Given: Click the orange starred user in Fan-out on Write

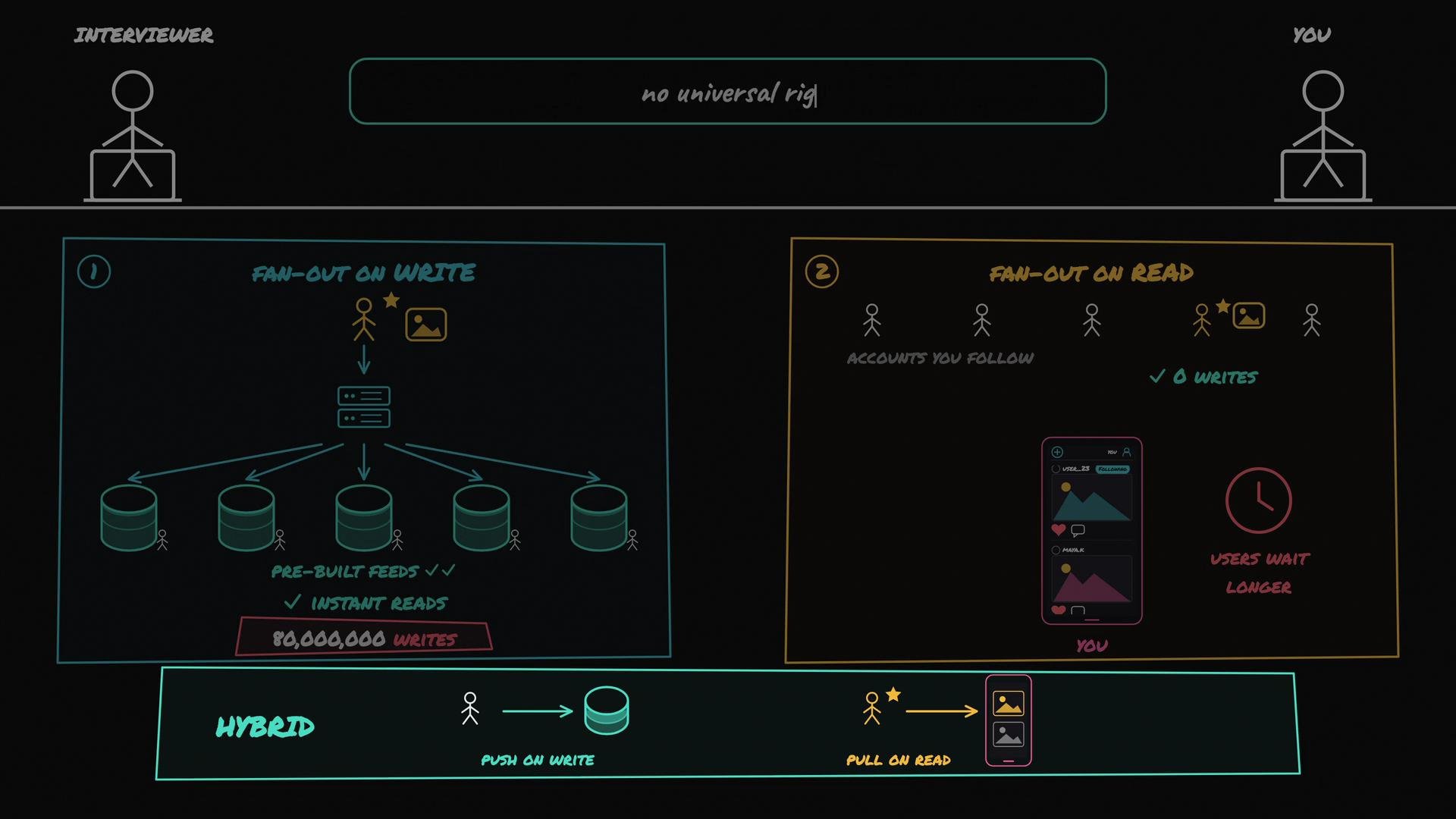Looking at the screenshot, I should 364,318.
